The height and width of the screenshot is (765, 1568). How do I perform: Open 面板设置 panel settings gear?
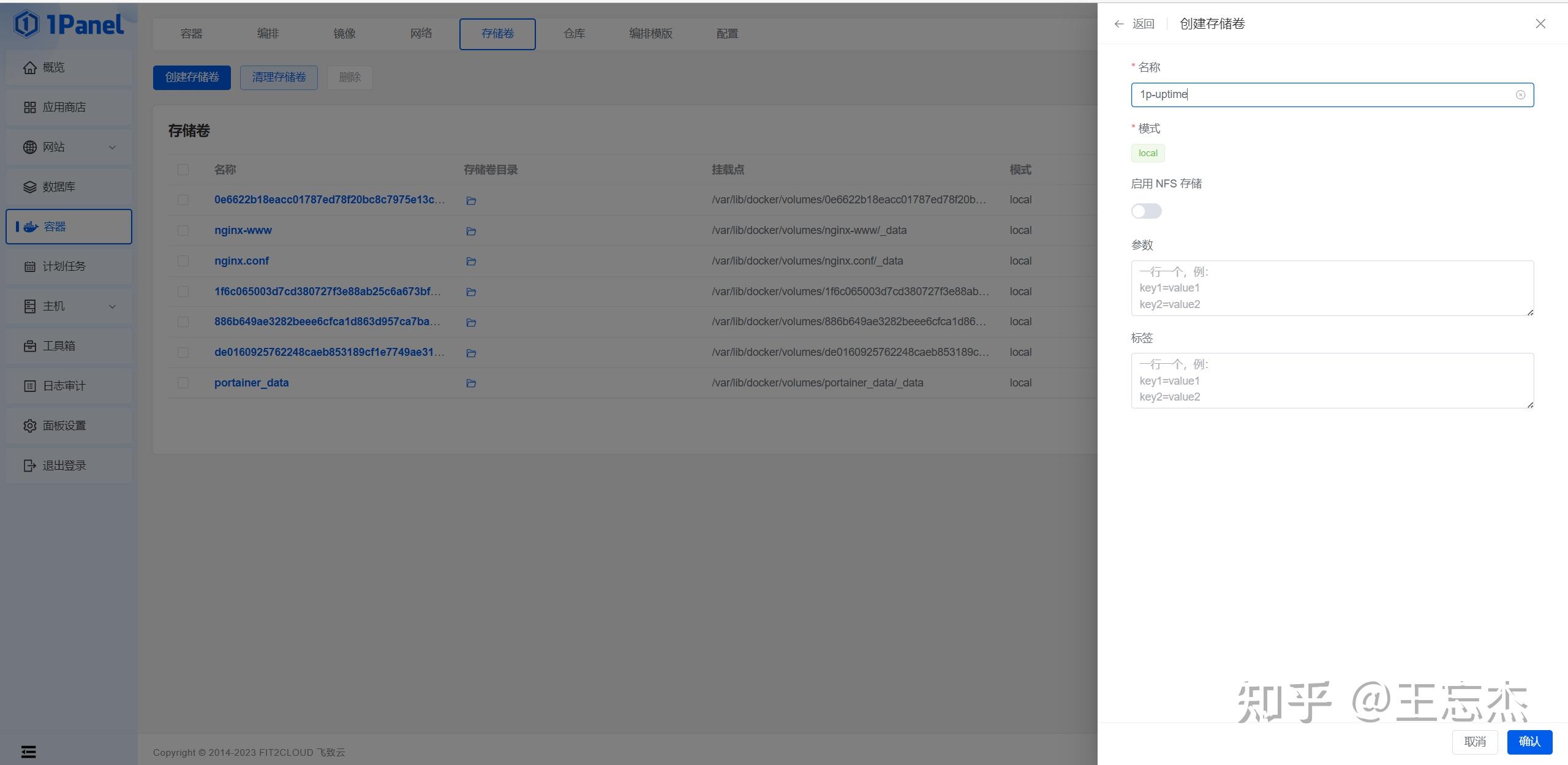(x=30, y=426)
